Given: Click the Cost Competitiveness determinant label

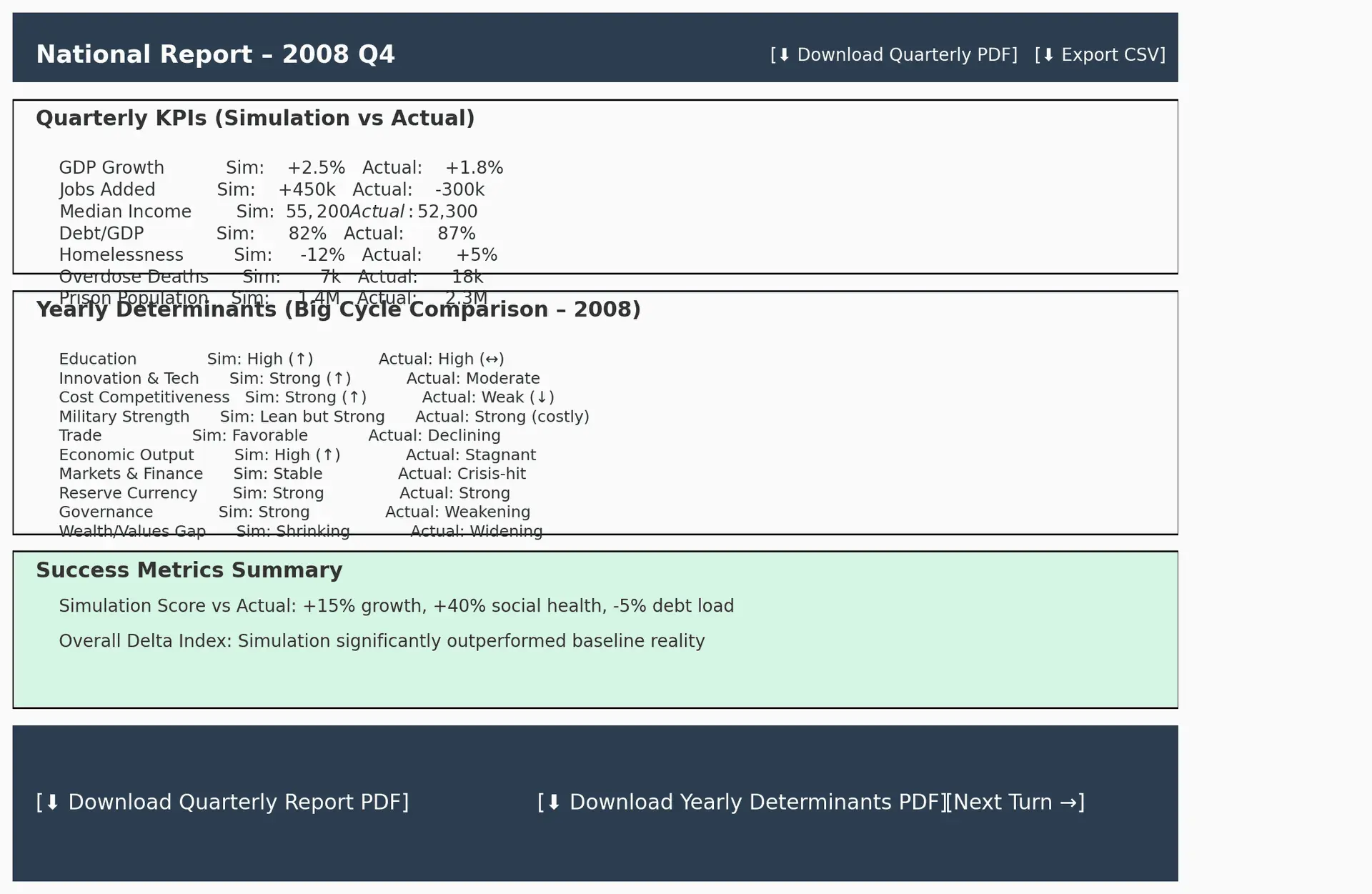Looking at the screenshot, I should point(144,397).
